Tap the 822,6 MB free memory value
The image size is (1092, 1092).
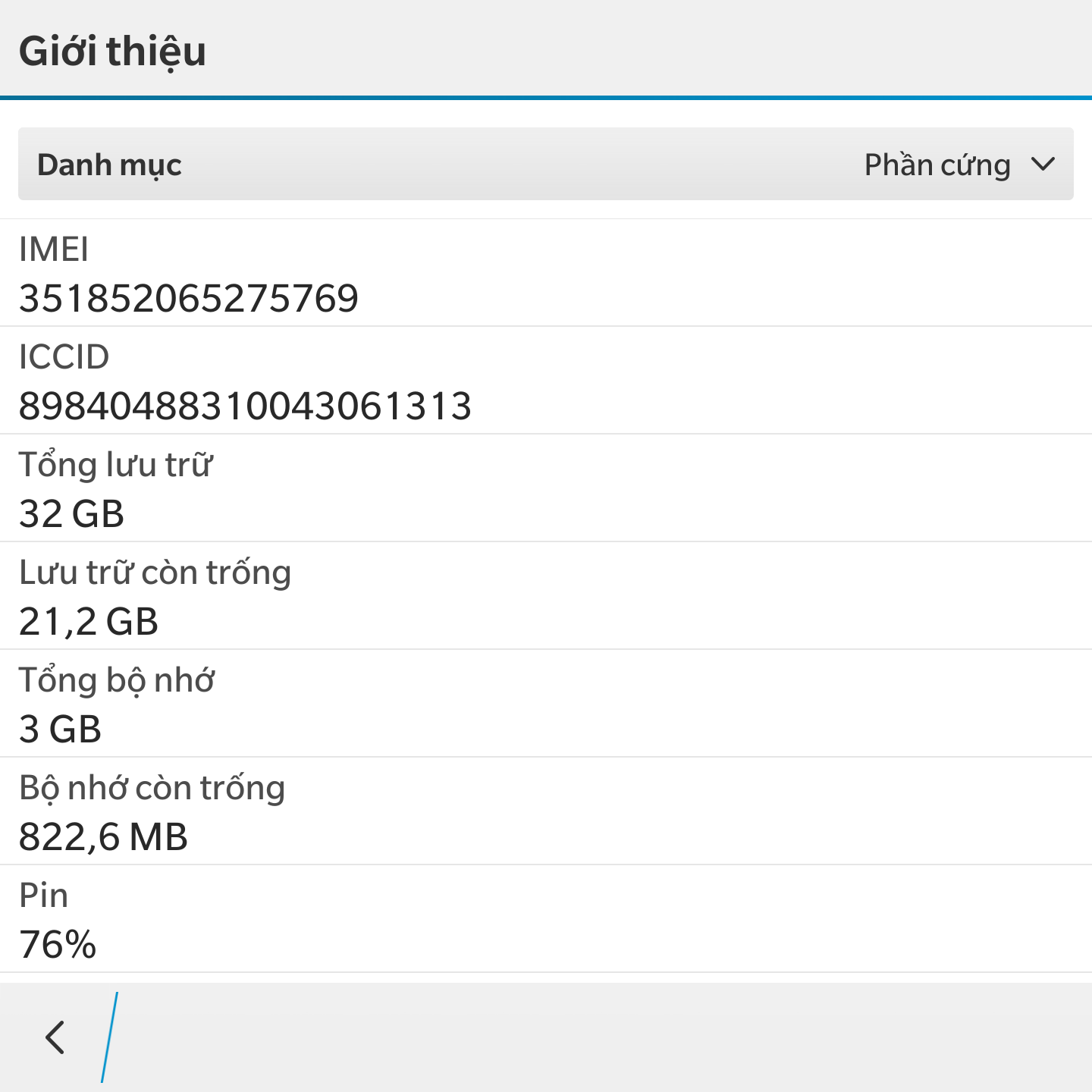[x=103, y=837]
